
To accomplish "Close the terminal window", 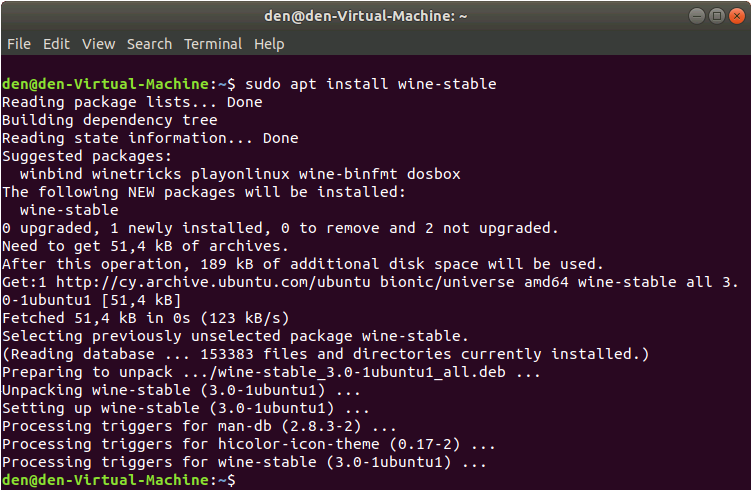I will point(737,16).
